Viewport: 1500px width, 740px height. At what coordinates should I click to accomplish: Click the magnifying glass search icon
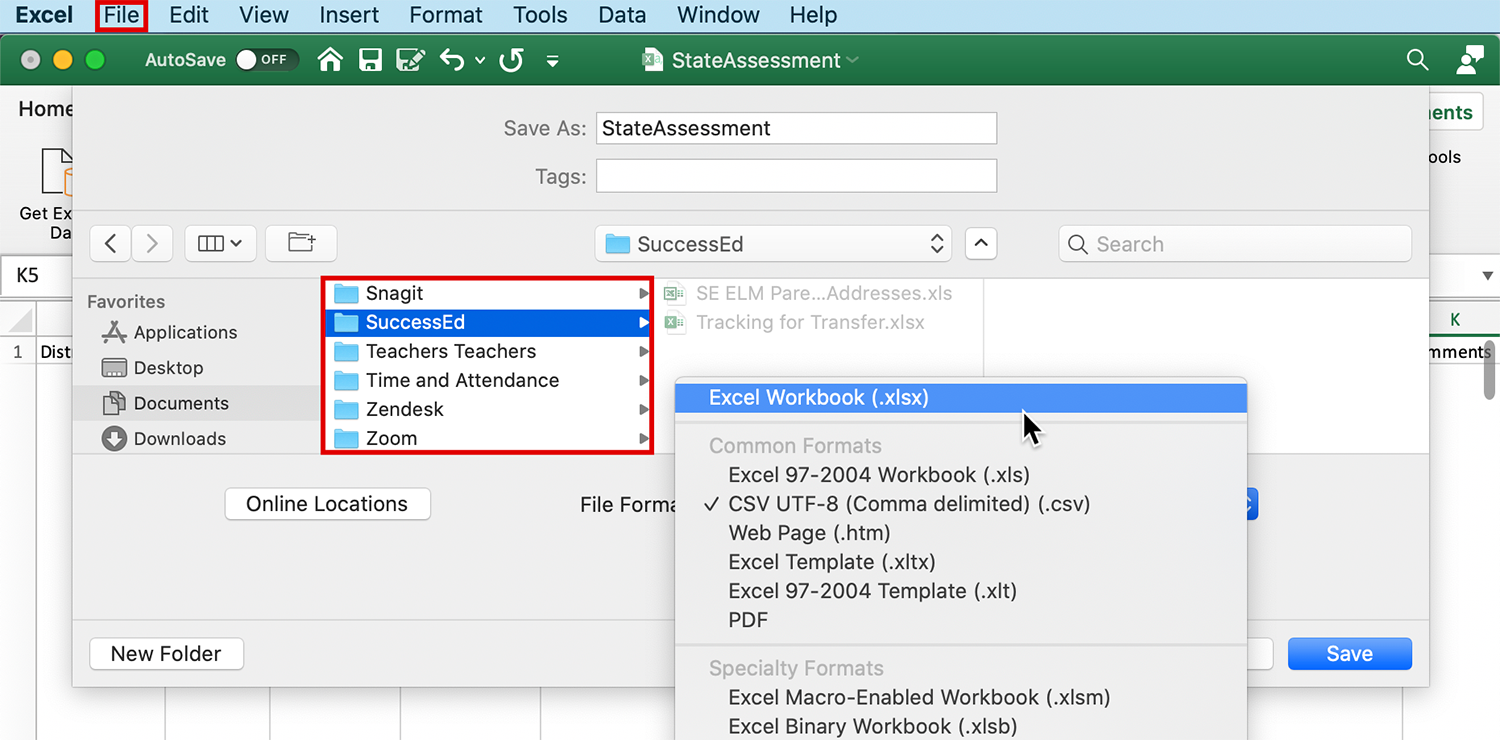coord(1417,60)
